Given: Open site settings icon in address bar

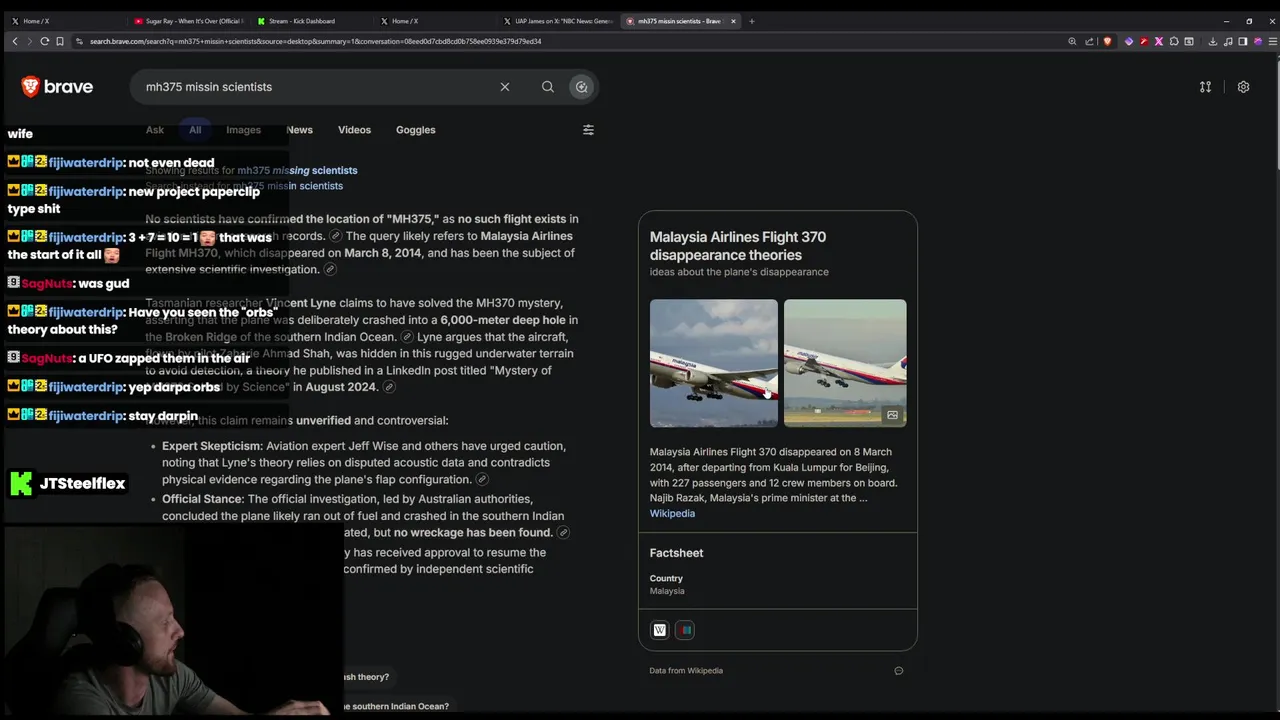Looking at the screenshot, I should tap(78, 41).
